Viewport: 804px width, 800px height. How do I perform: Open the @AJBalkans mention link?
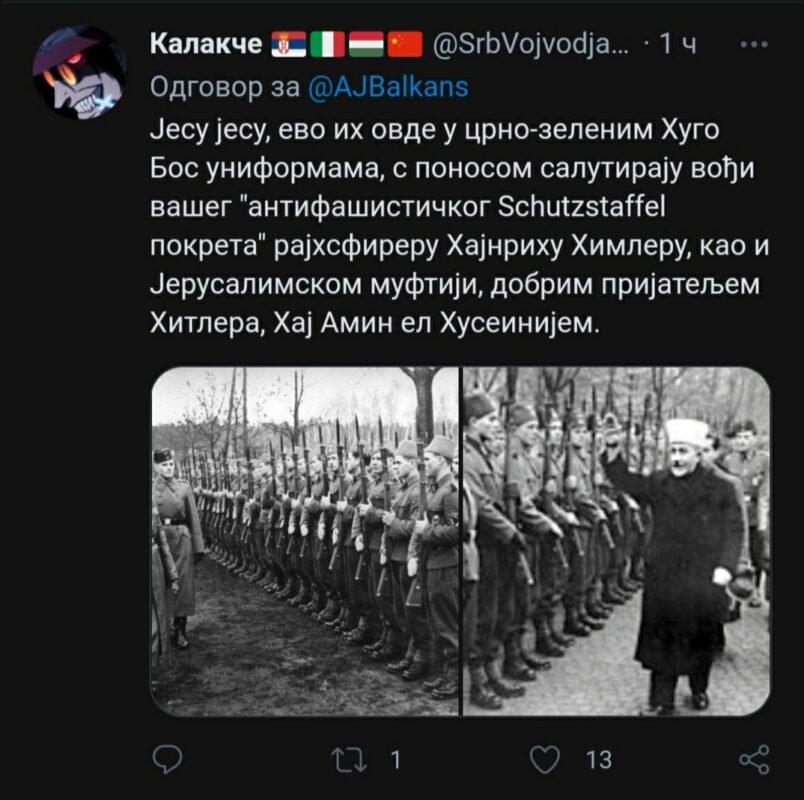click(389, 87)
